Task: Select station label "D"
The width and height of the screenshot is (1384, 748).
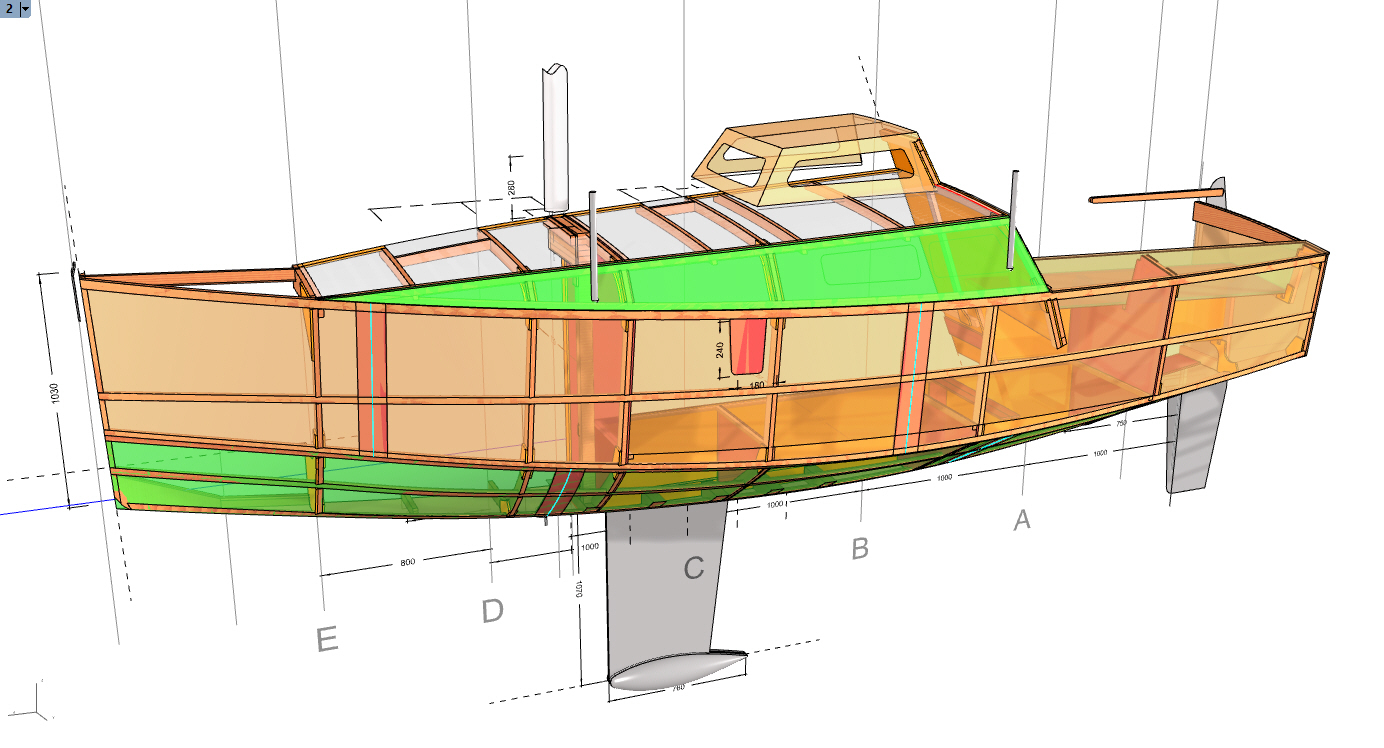Action: click(x=492, y=610)
